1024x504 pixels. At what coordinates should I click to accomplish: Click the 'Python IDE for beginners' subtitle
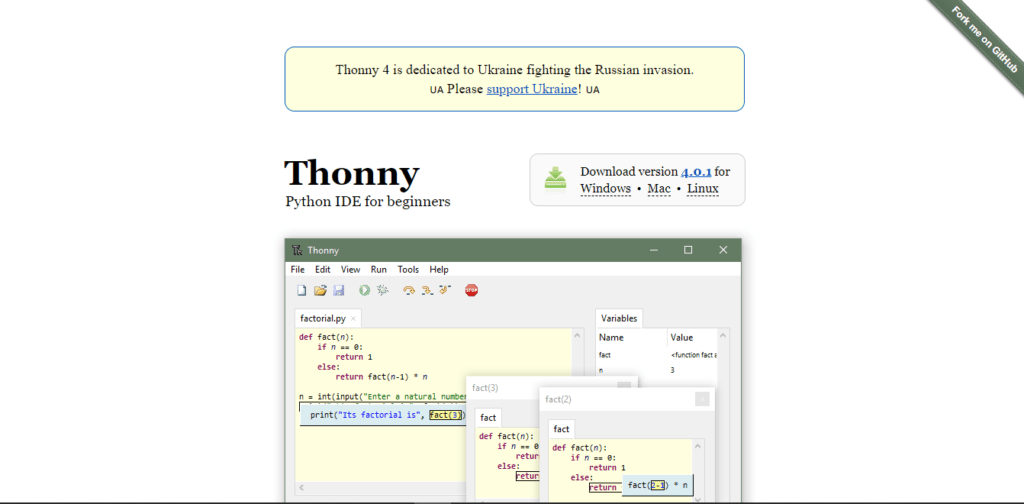(368, 202)
